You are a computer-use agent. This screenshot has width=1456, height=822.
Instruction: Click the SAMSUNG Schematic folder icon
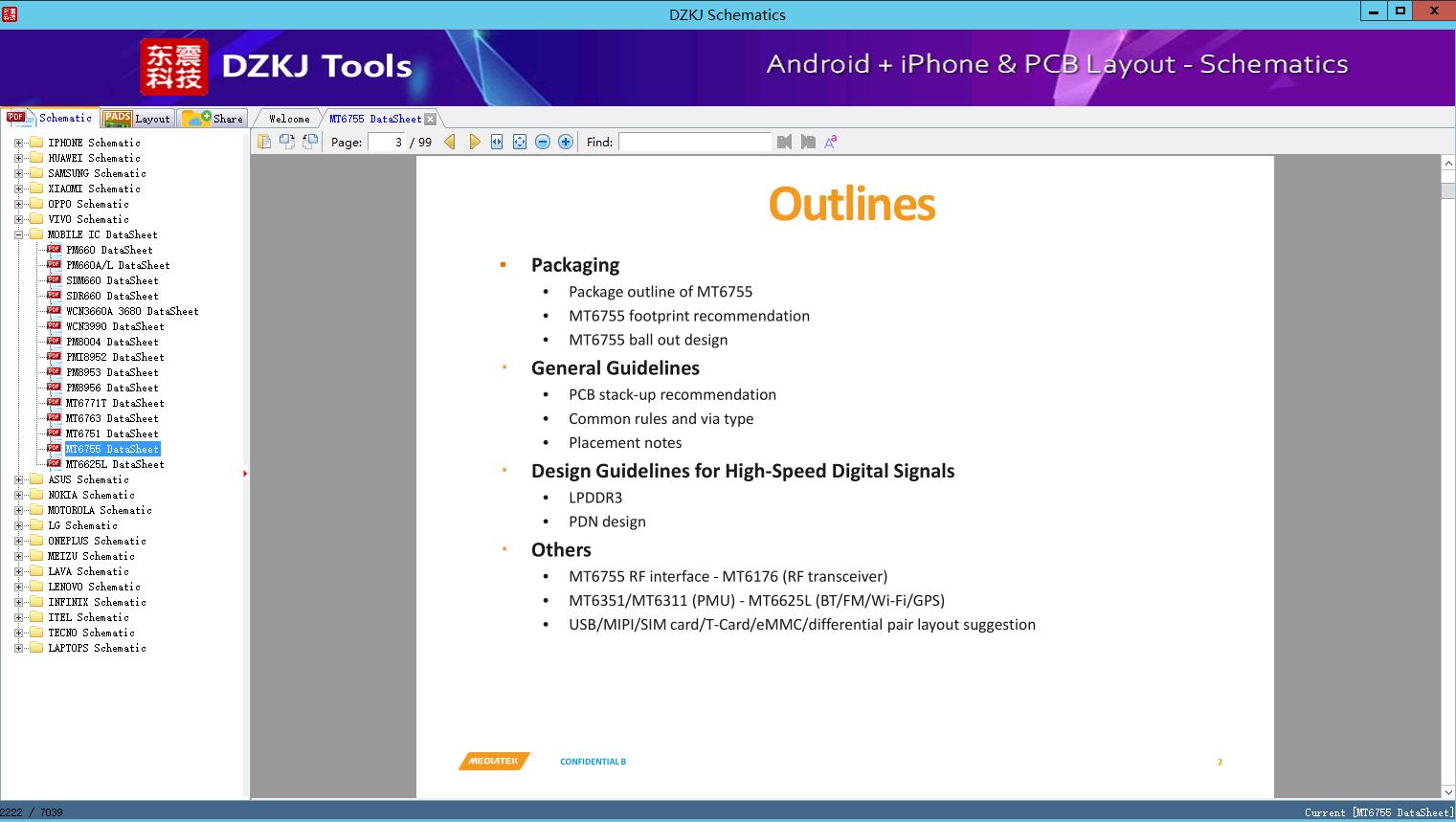tap(36, 173)
